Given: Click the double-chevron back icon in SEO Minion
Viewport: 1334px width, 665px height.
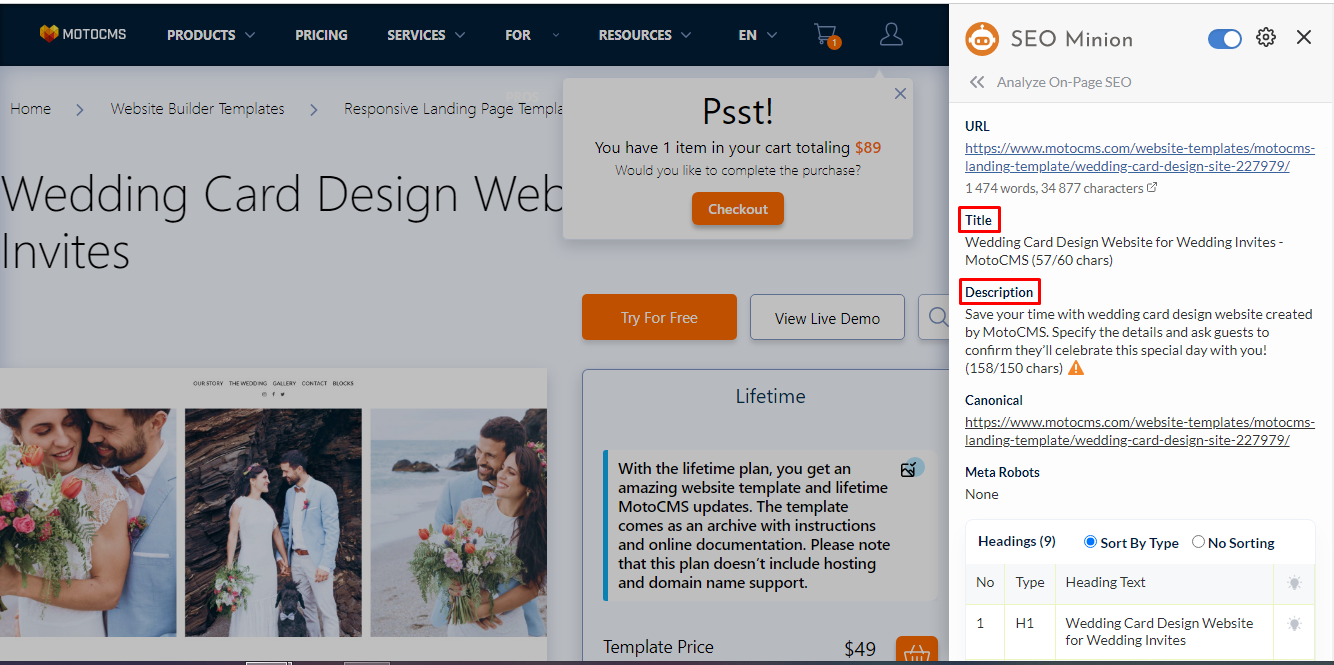Looking at the screenshot, I should [x=977, y=82].
